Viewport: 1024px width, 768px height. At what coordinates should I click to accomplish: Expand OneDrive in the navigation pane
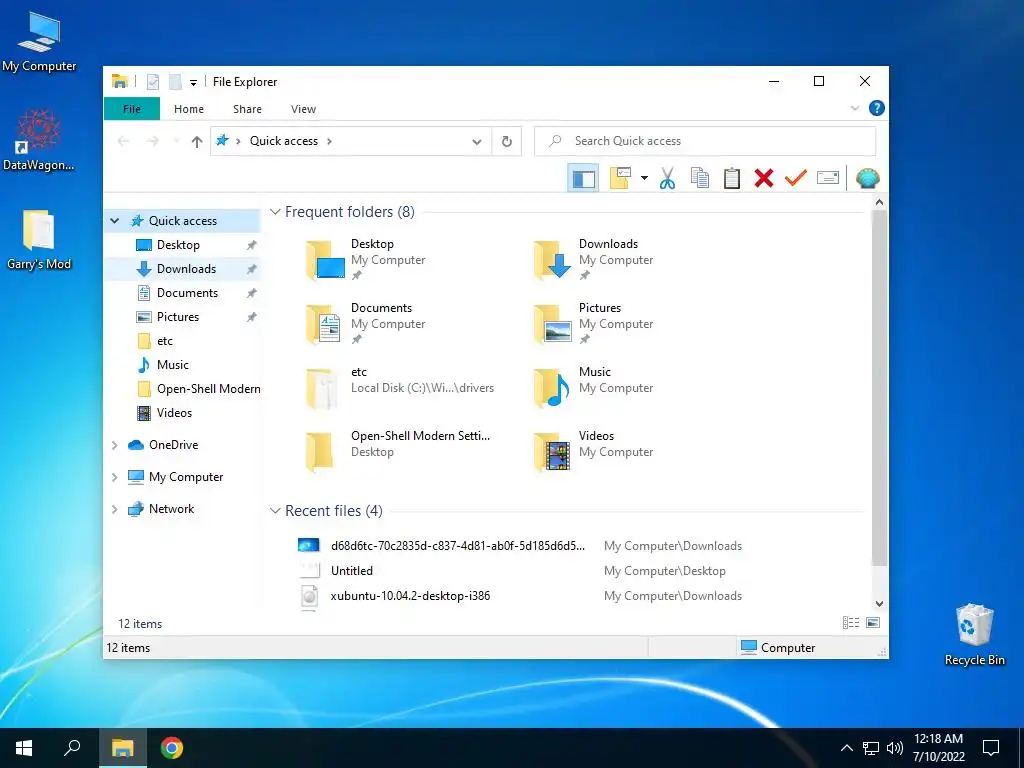click(x=115, y=445)
